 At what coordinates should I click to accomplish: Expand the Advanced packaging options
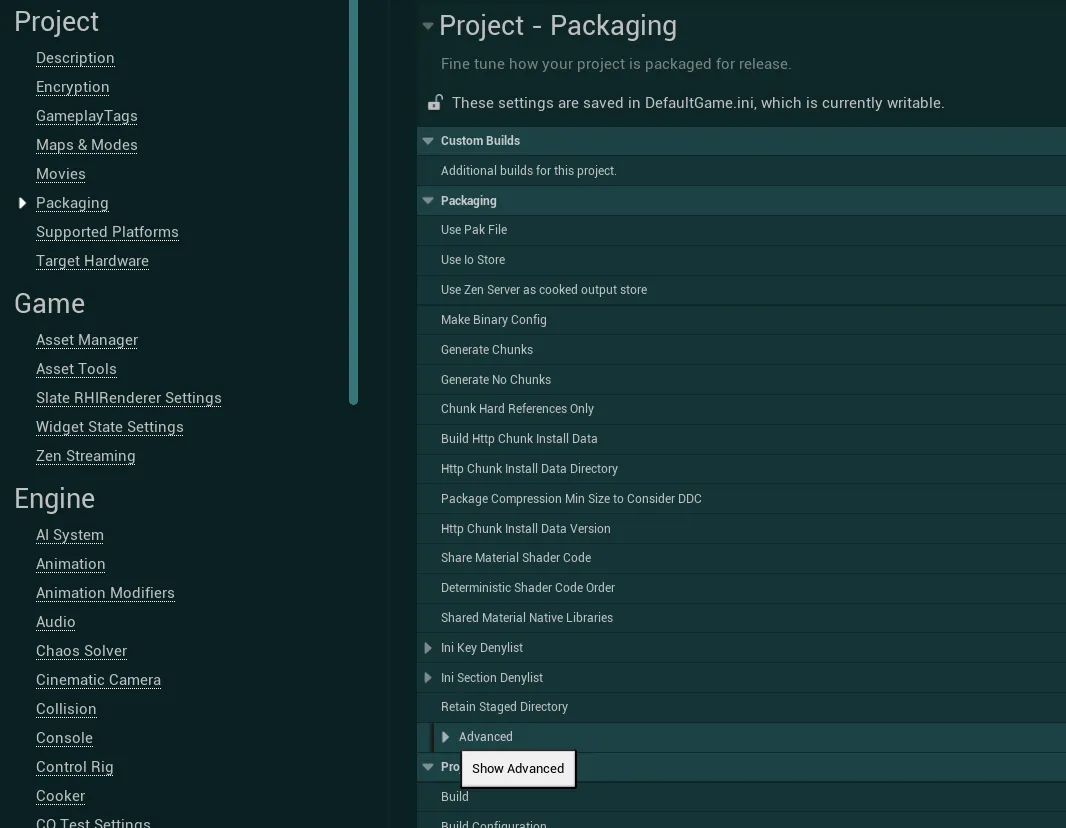point(445,737)
